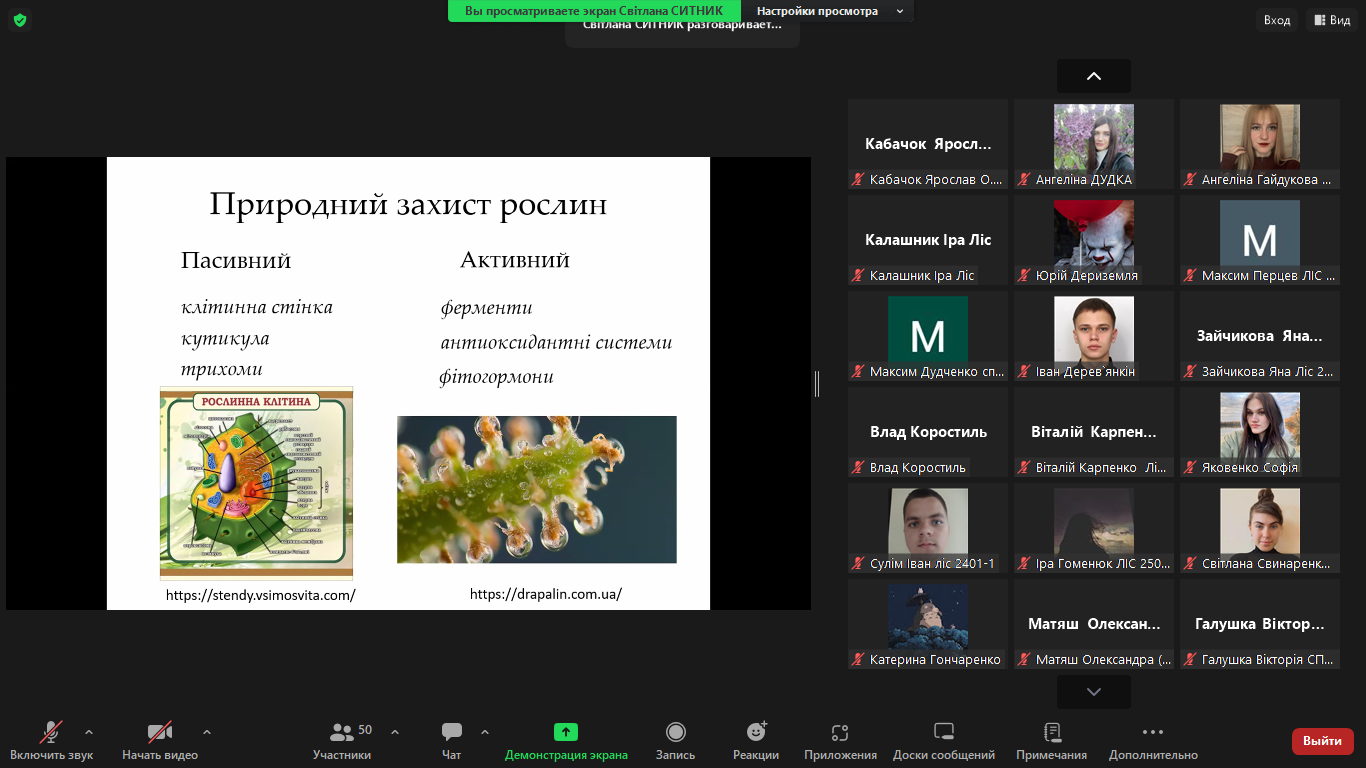Click the Вход sign-in button
Image resolution: width=1366 pixels, height=768 pixels.
click(1276, 20)
